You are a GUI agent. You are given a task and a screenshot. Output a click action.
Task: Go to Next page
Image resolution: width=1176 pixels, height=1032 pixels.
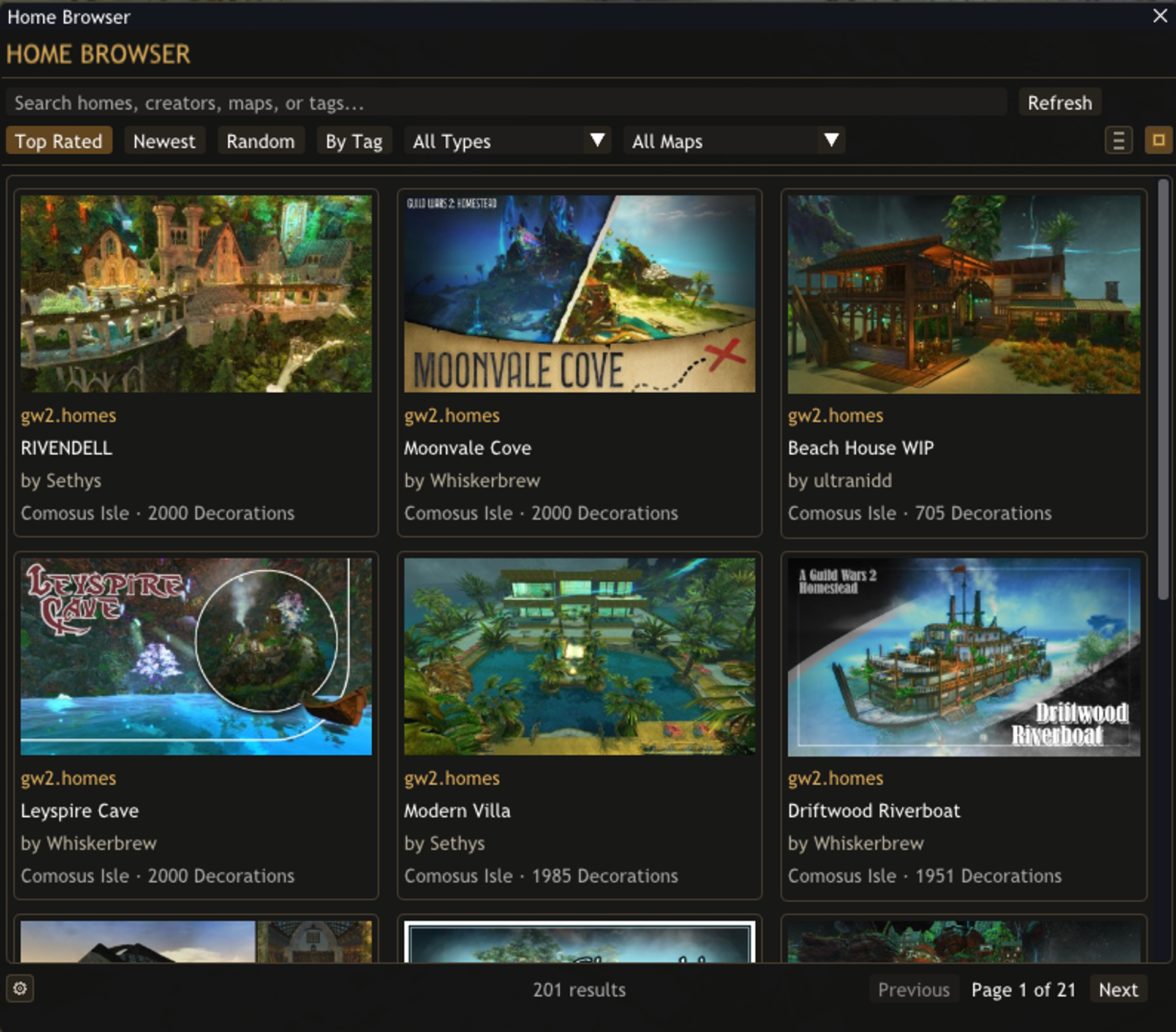point(1118,990)
